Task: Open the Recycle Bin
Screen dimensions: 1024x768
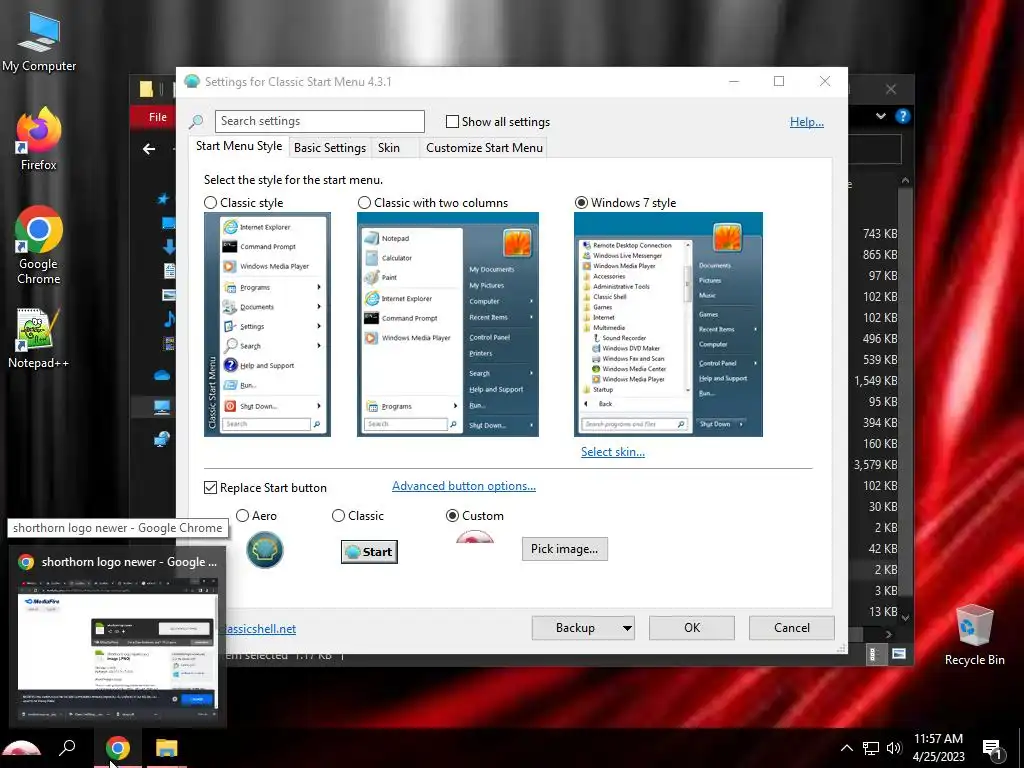Action: tap(974, 635)
